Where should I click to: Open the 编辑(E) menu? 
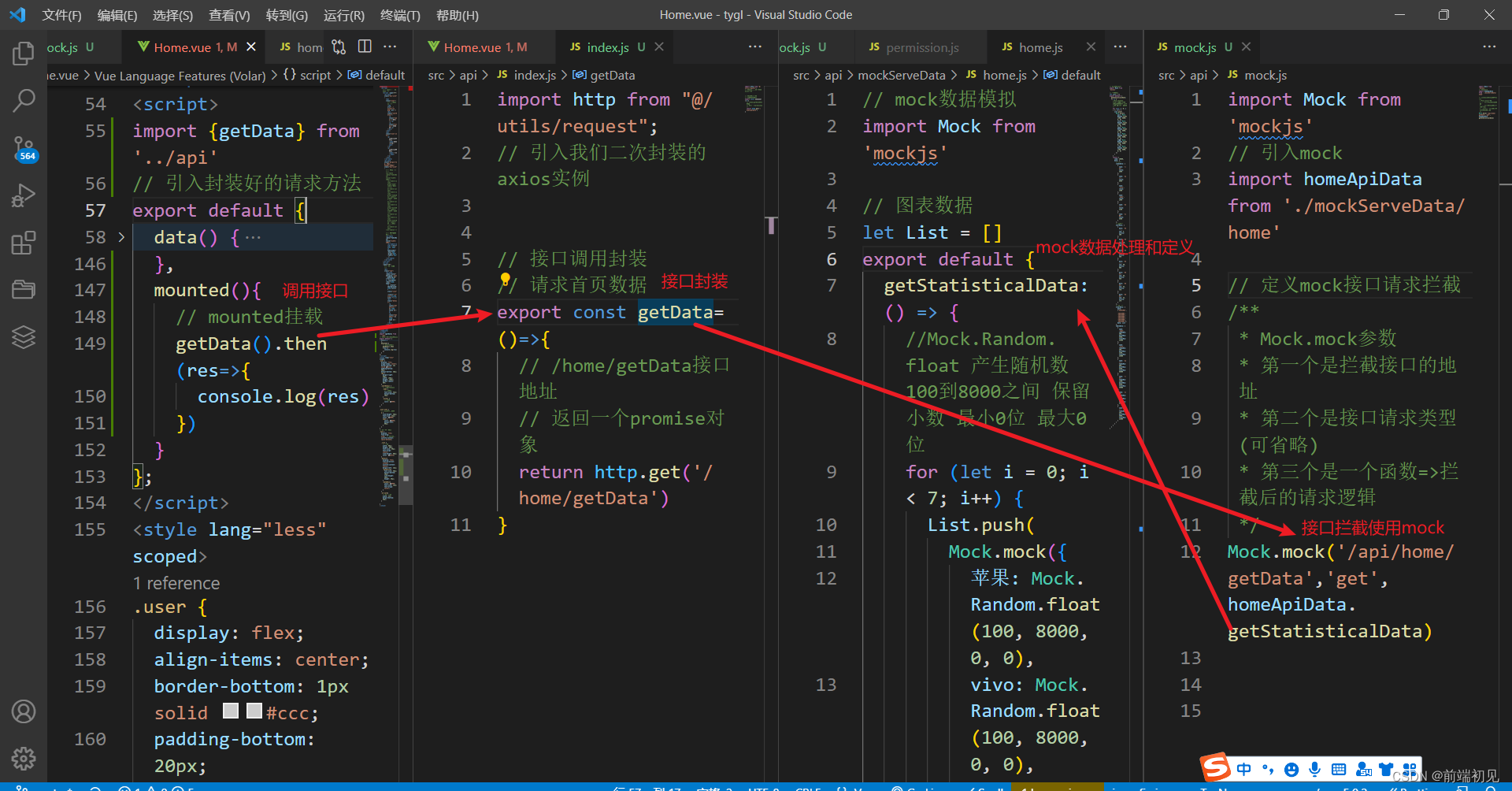pyautogui.click(x=117, y=15)
